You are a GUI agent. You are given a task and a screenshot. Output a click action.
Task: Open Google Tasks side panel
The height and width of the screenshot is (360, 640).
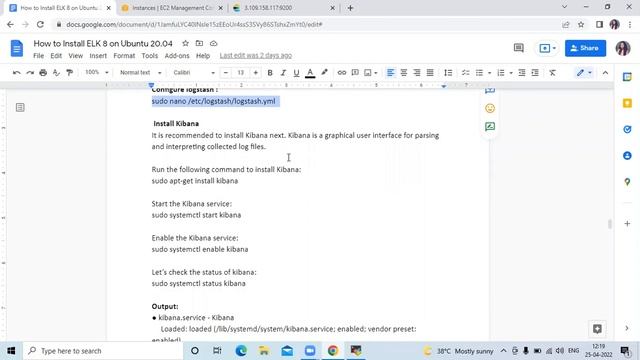pyautogui.click(x=627, y=129)
